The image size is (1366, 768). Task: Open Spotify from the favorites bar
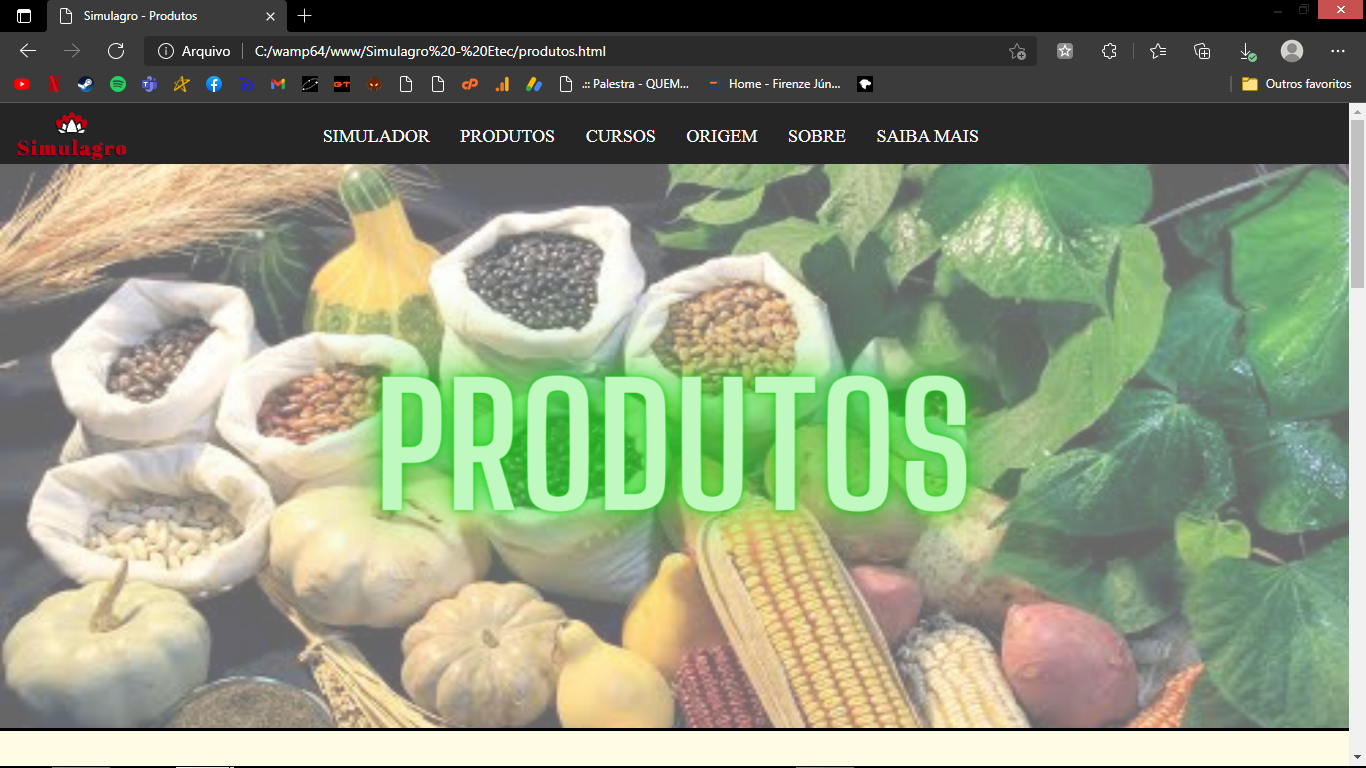(x=118, y=84)
